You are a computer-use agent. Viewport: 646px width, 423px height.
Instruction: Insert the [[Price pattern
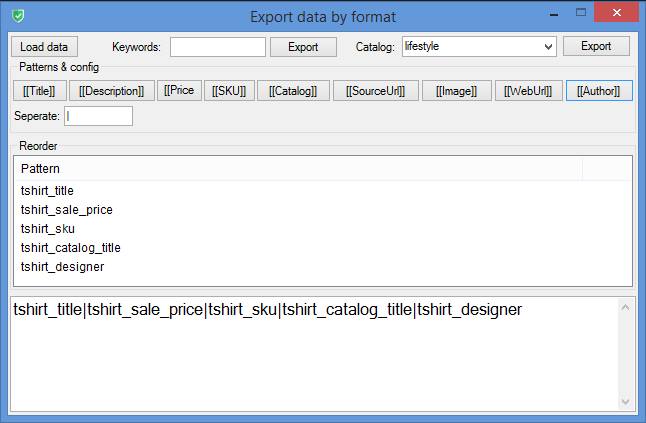coord(179,91)
